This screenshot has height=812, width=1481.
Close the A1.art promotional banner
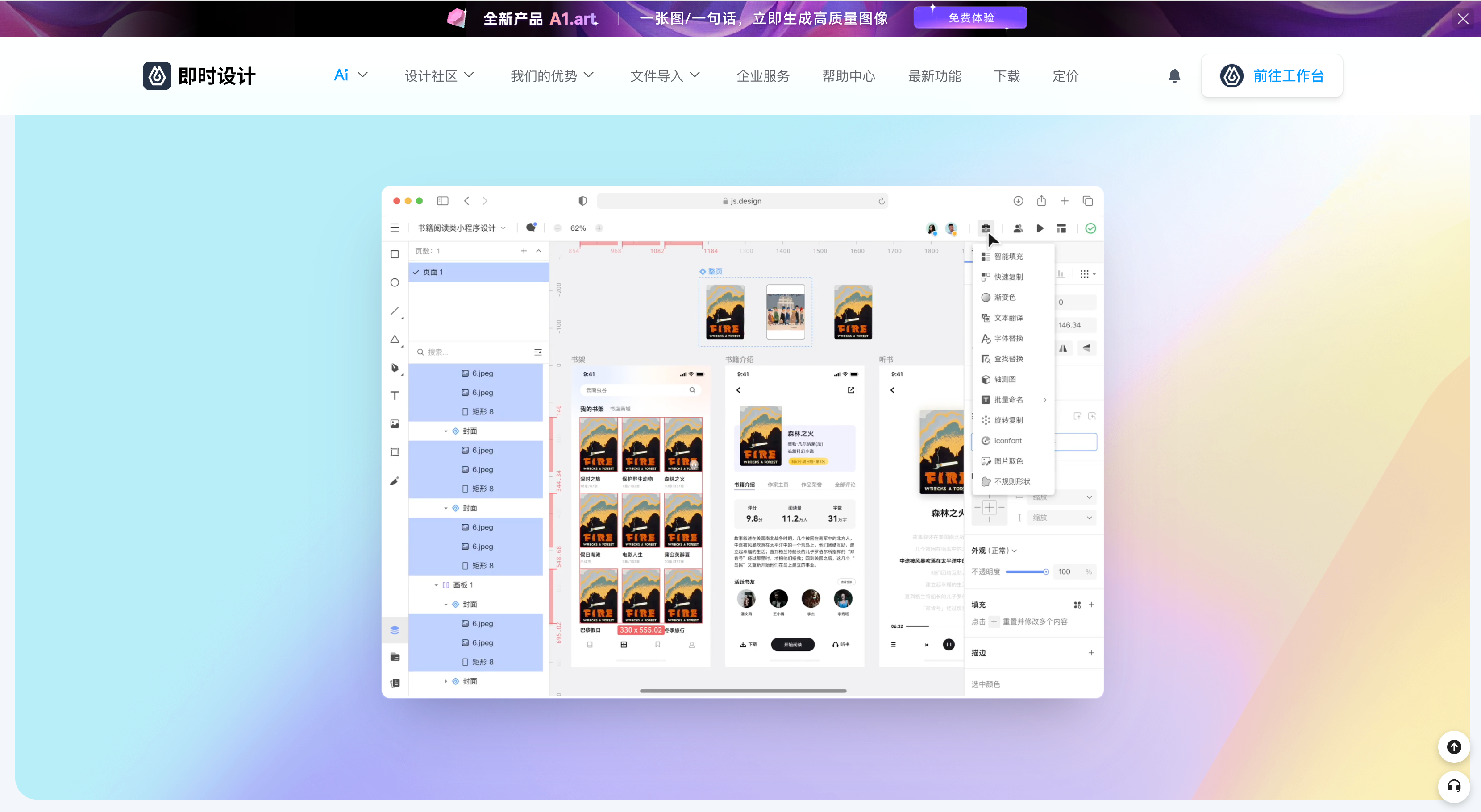click(x=1463, y=18)
